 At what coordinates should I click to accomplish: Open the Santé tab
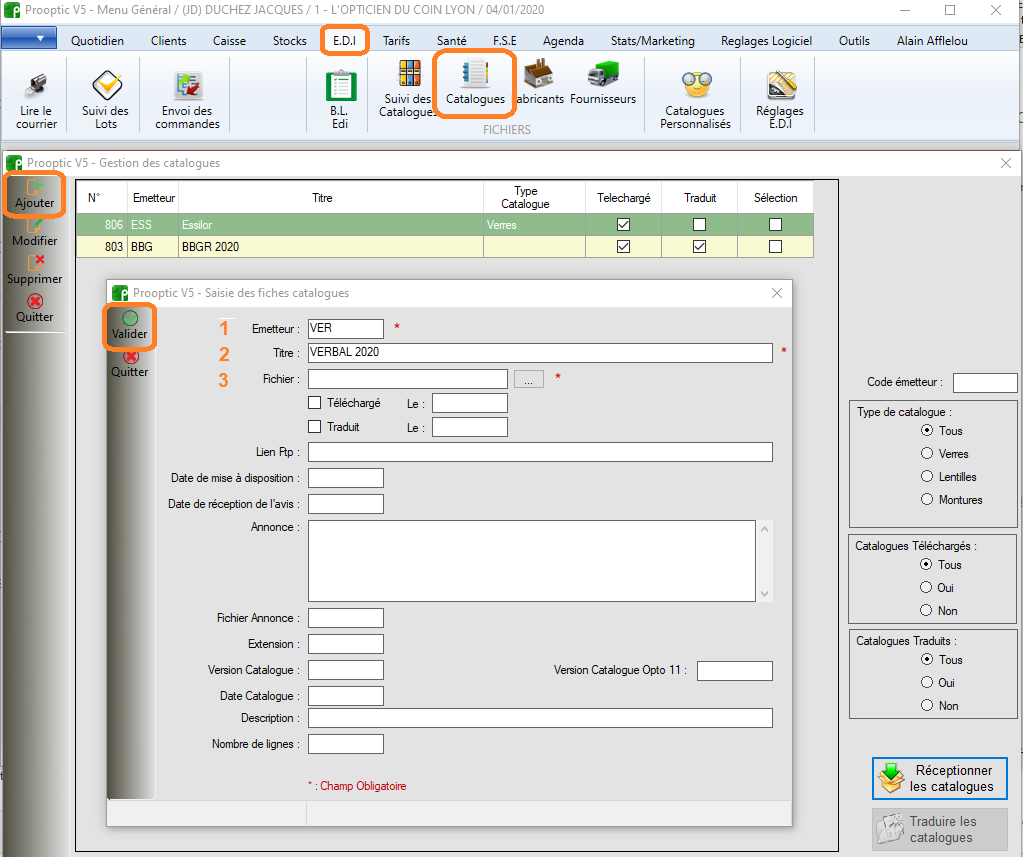coord(451,40)
